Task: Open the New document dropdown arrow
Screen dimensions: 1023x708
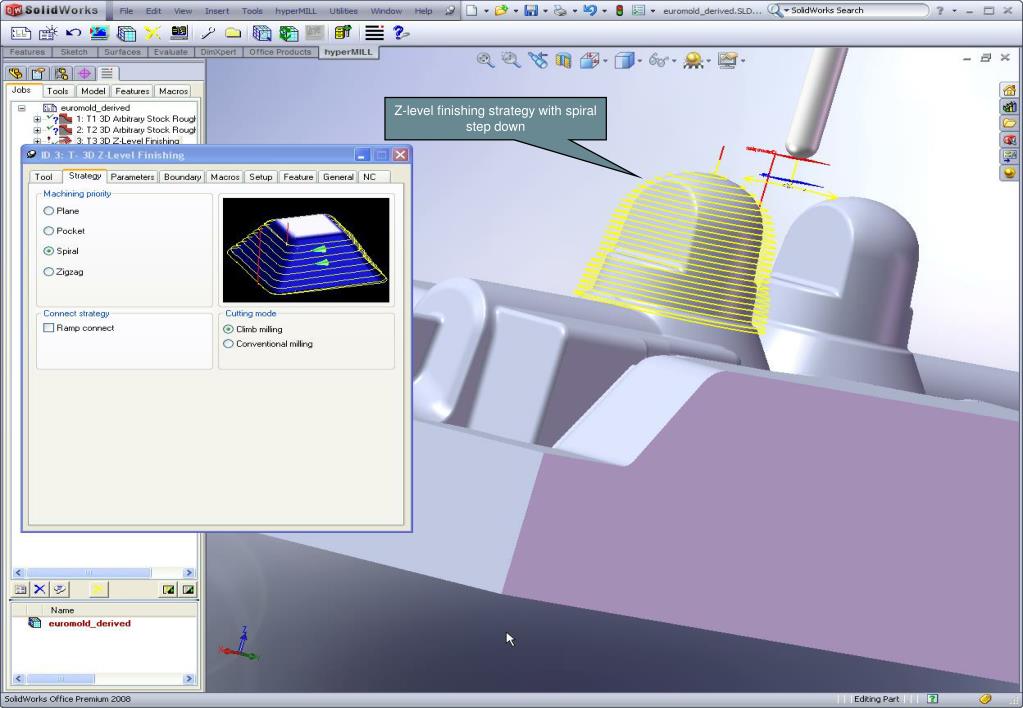Action: pos(487,11)
